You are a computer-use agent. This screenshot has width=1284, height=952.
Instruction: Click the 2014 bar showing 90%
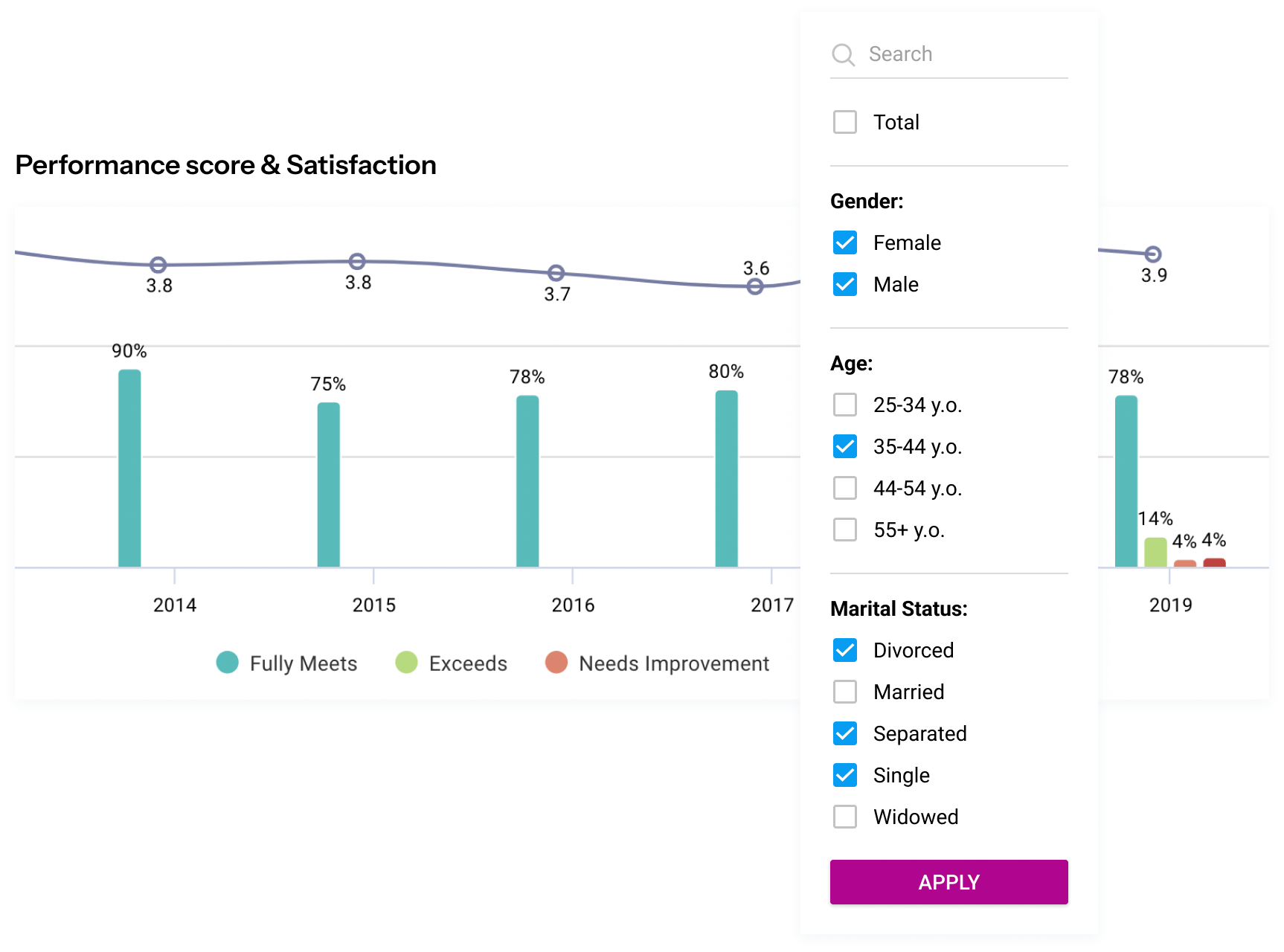click(129, 469)
